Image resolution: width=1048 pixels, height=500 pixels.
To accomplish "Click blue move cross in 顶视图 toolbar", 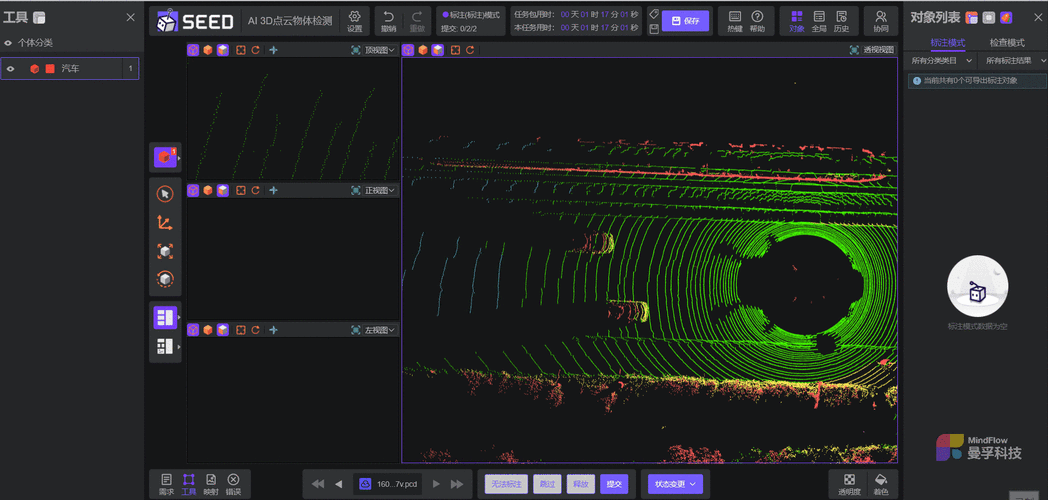I will pyautogui.click(x=273, y=50).
